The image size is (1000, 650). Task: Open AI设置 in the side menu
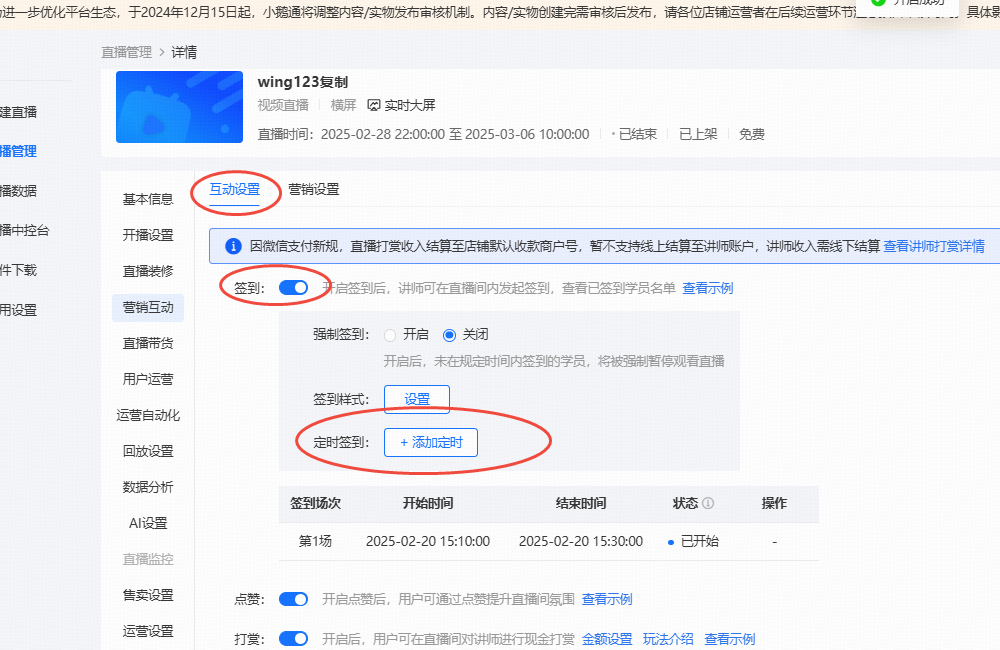(148, 523)
